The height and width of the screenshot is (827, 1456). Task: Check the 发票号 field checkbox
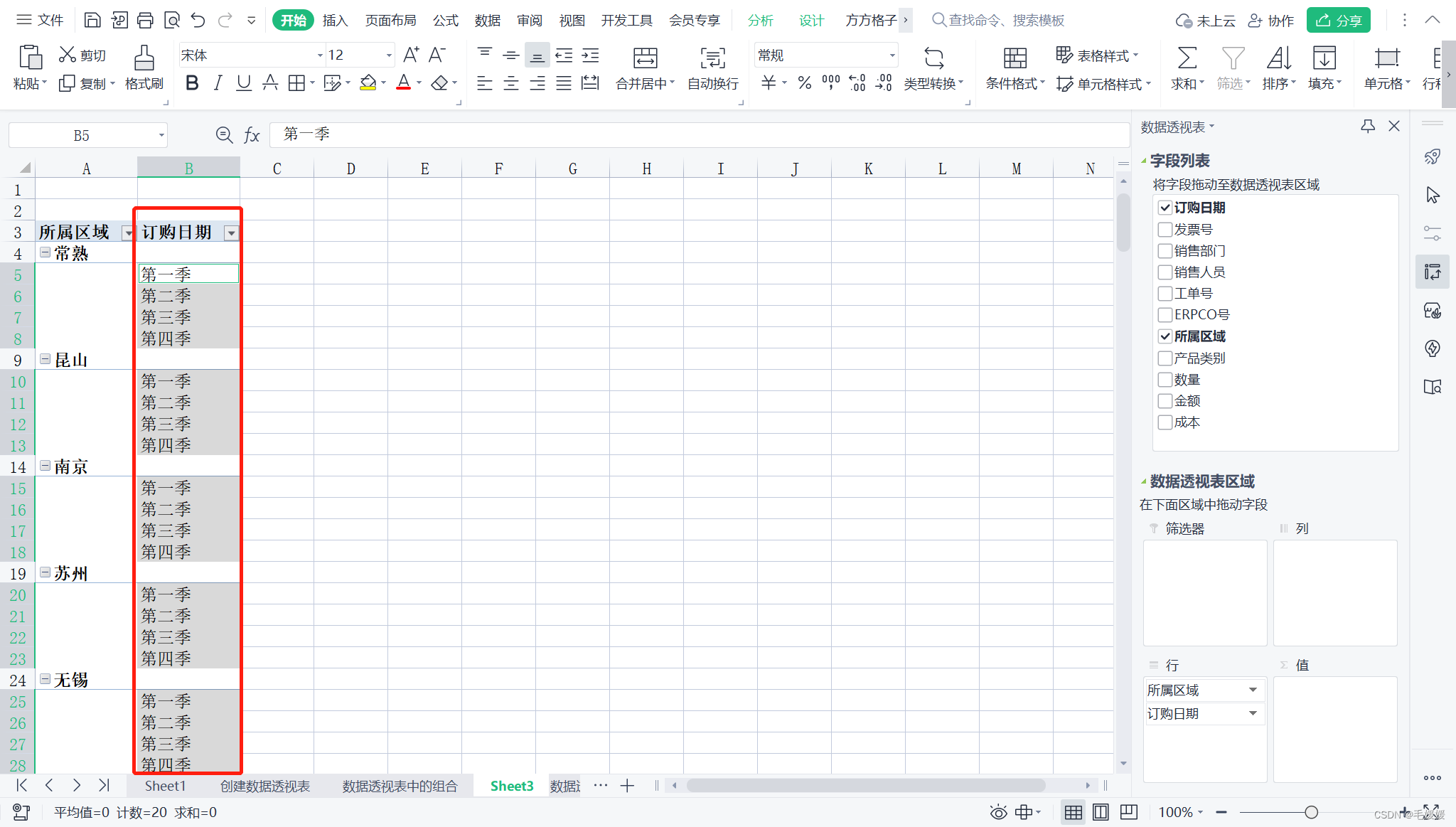(x=1165, y=229)
